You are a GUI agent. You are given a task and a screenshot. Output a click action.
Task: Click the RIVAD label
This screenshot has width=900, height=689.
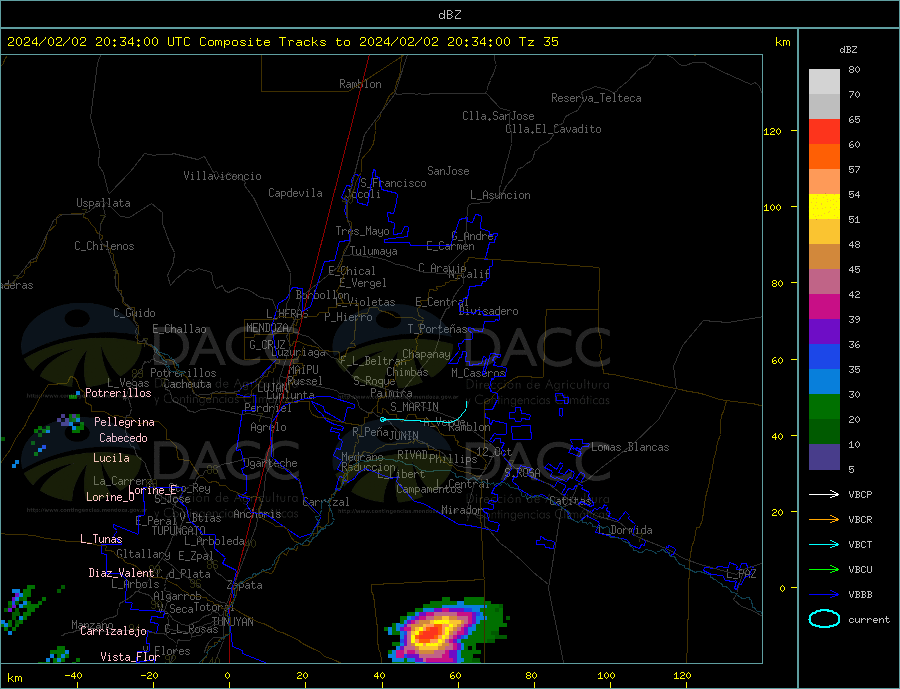click(x=412, y=455)
